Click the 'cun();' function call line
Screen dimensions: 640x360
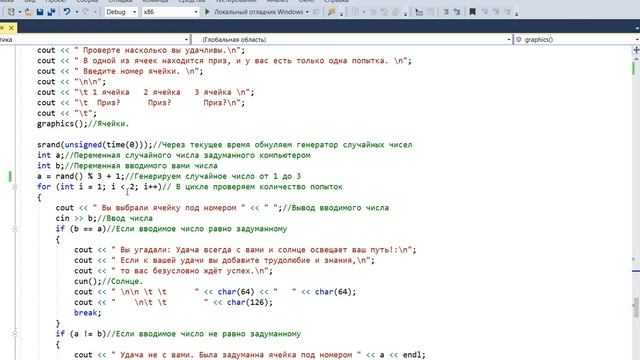pos(109,282)
